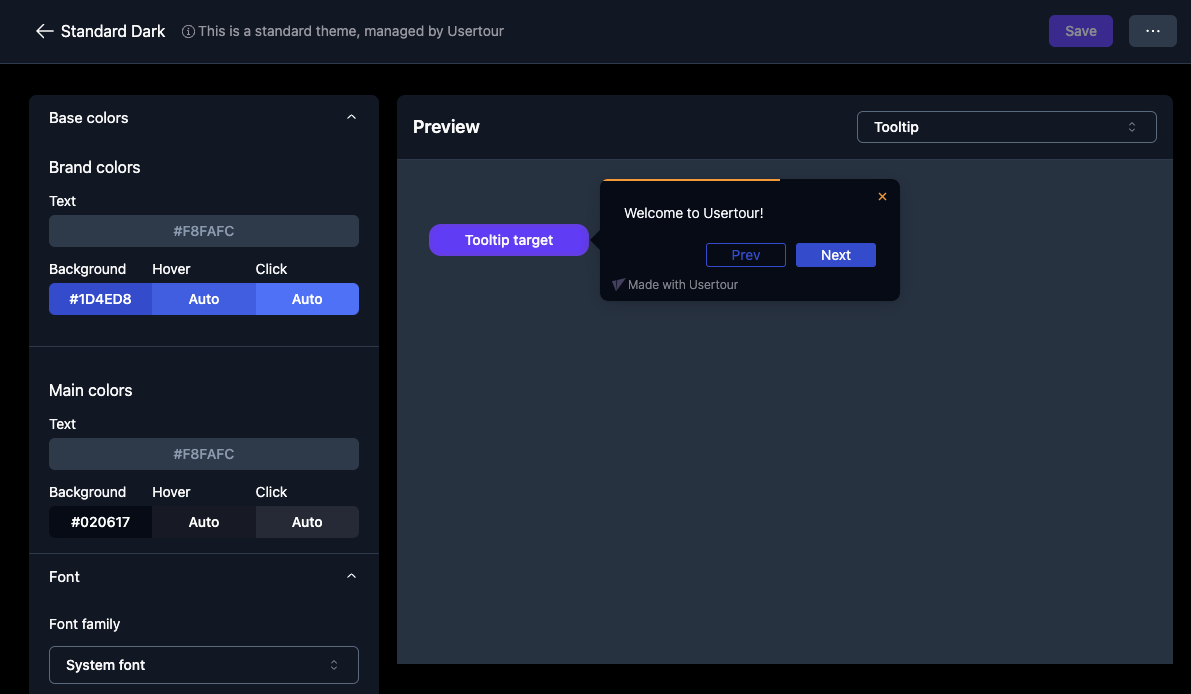Click the Main colors text color field
1191x694 pixels.
[x=203, y=454]
